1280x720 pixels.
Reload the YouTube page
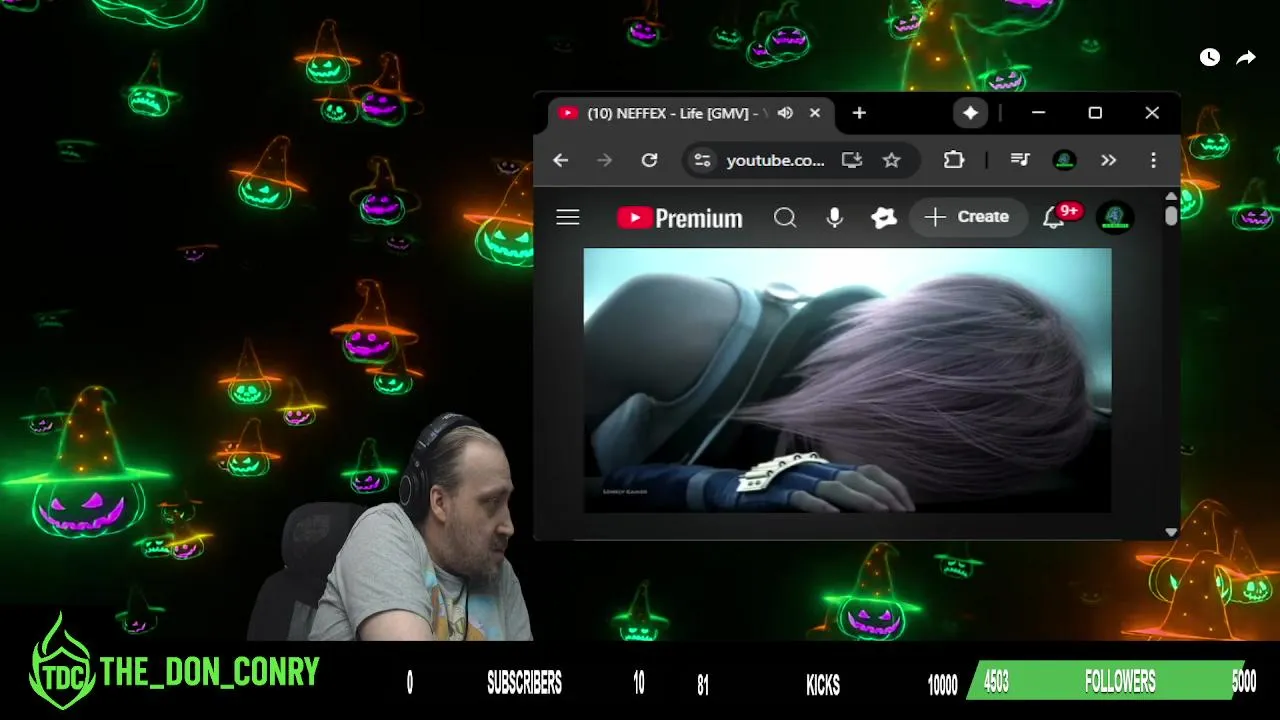(x=649, y=160)
